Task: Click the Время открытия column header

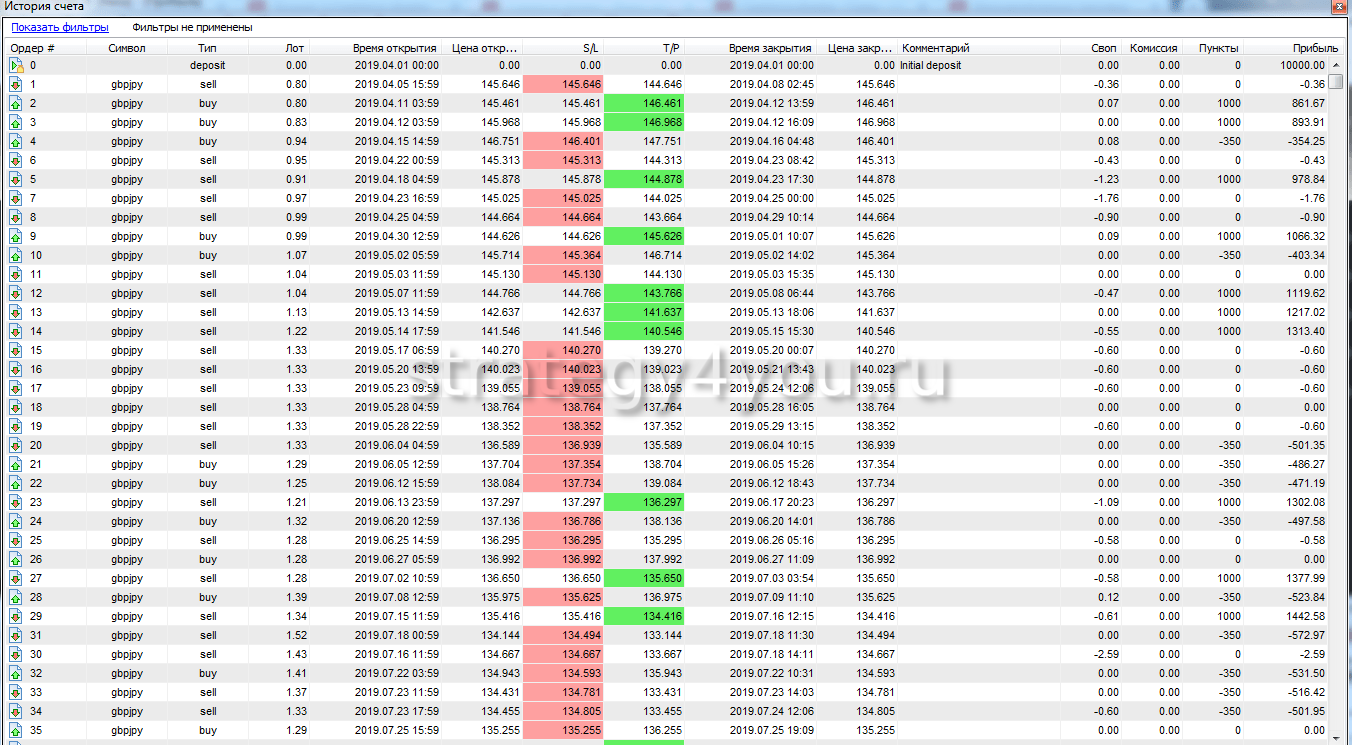Action: click(x=394, y=48)
